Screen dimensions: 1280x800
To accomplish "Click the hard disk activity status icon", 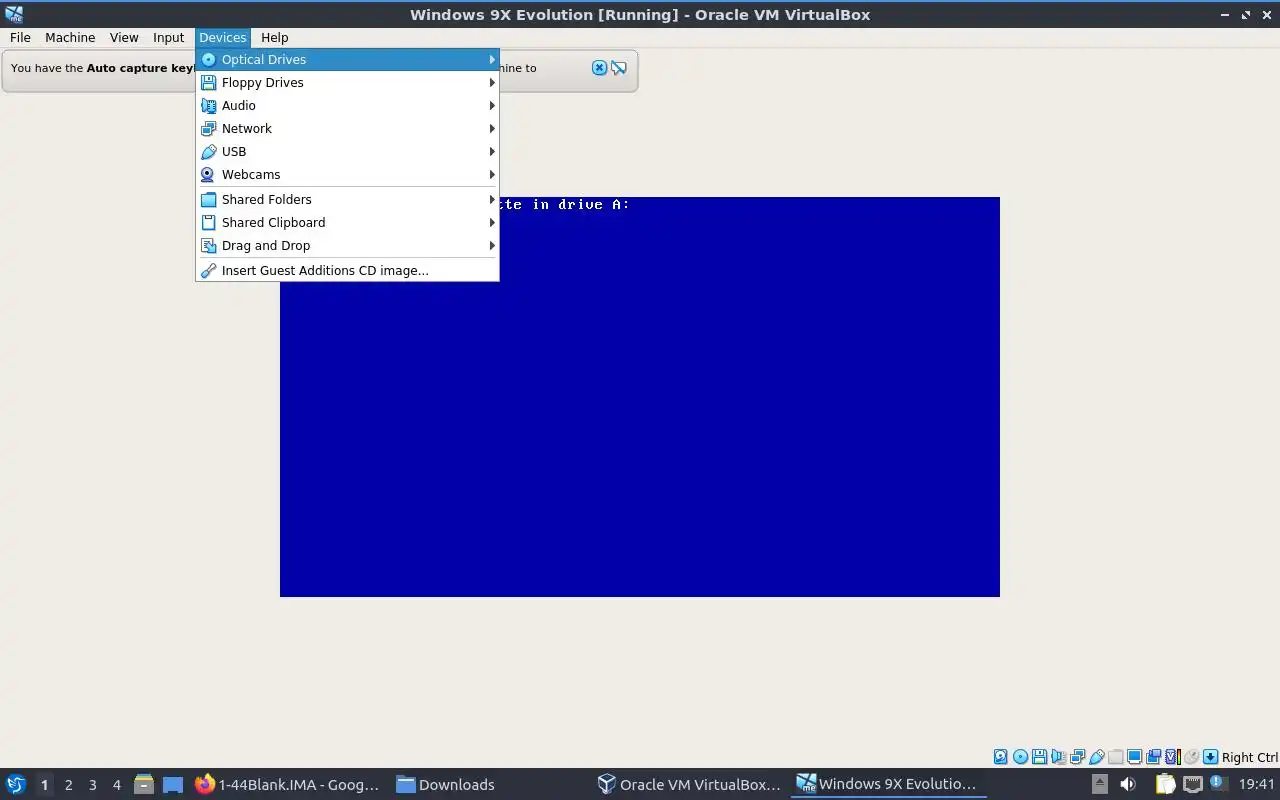I will (1000, 757).
